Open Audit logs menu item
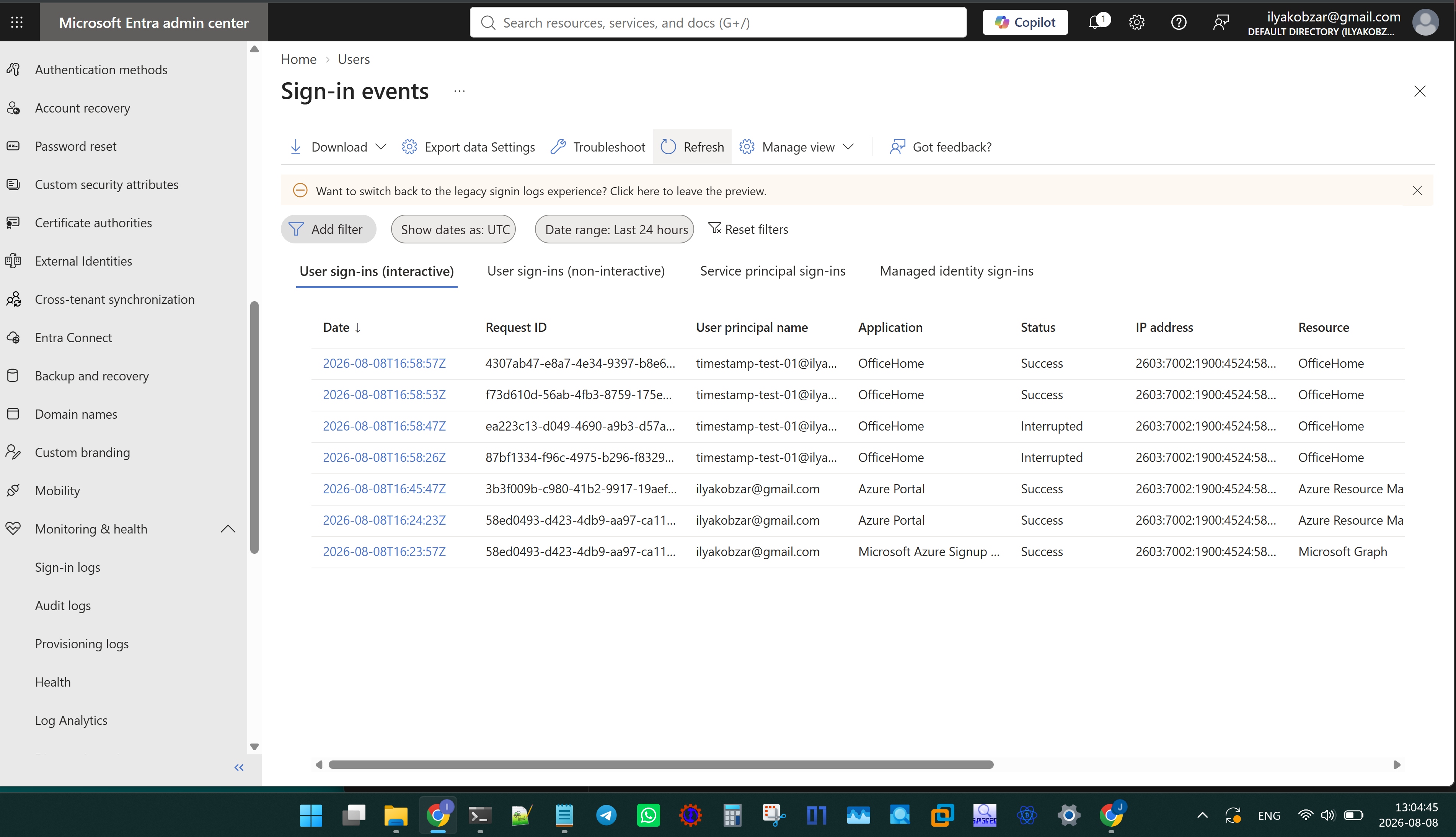The height and width of the screenshot is (837, 1456). click(x=63, y=606)
